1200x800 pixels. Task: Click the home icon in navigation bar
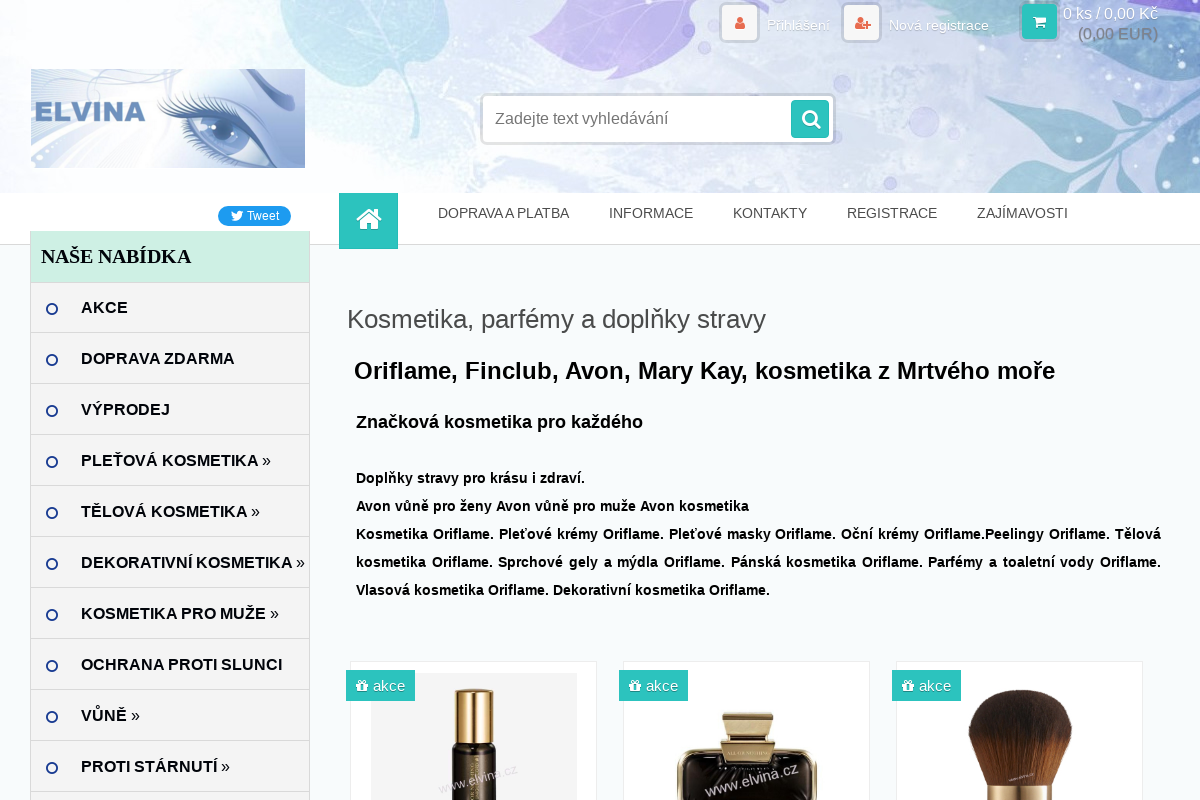[x=368, y=220]
